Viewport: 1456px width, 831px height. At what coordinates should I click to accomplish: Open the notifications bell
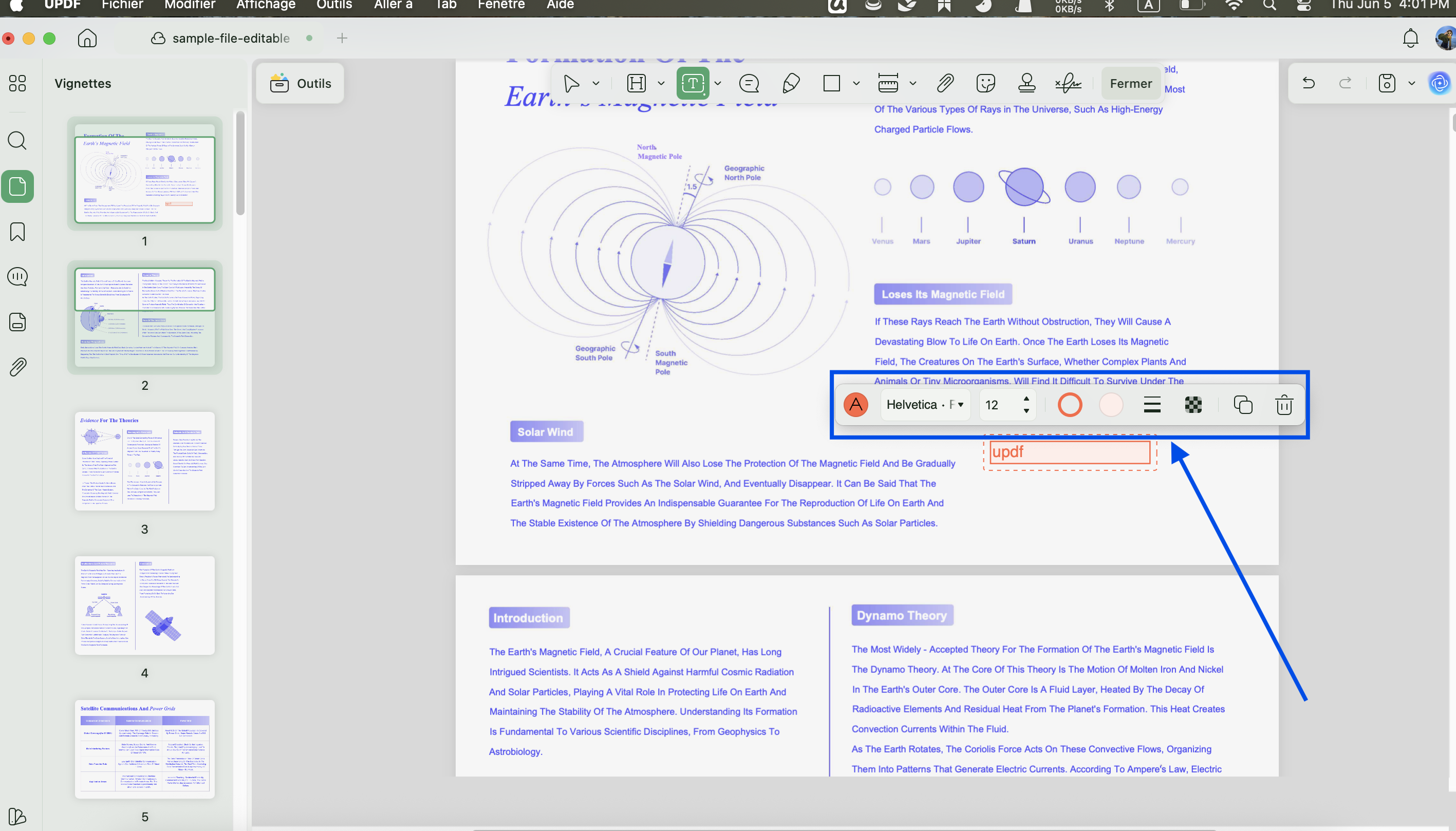click(1410, 38)
